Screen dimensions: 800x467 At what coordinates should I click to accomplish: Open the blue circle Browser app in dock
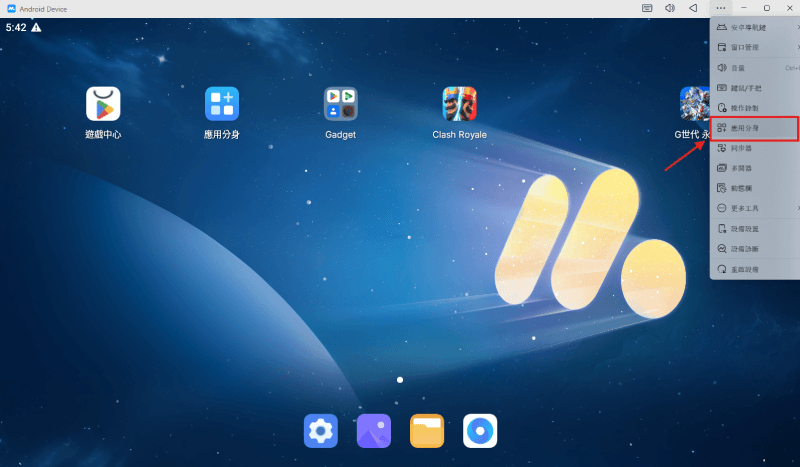480,431
